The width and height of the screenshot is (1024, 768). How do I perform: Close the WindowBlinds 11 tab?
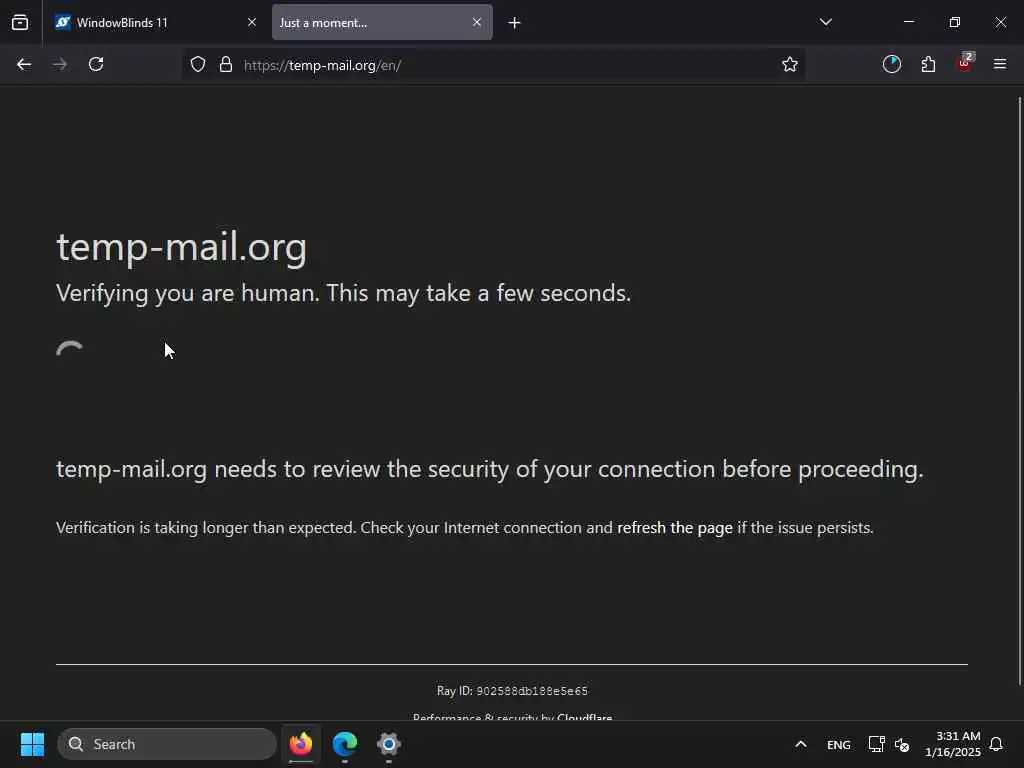251,22
